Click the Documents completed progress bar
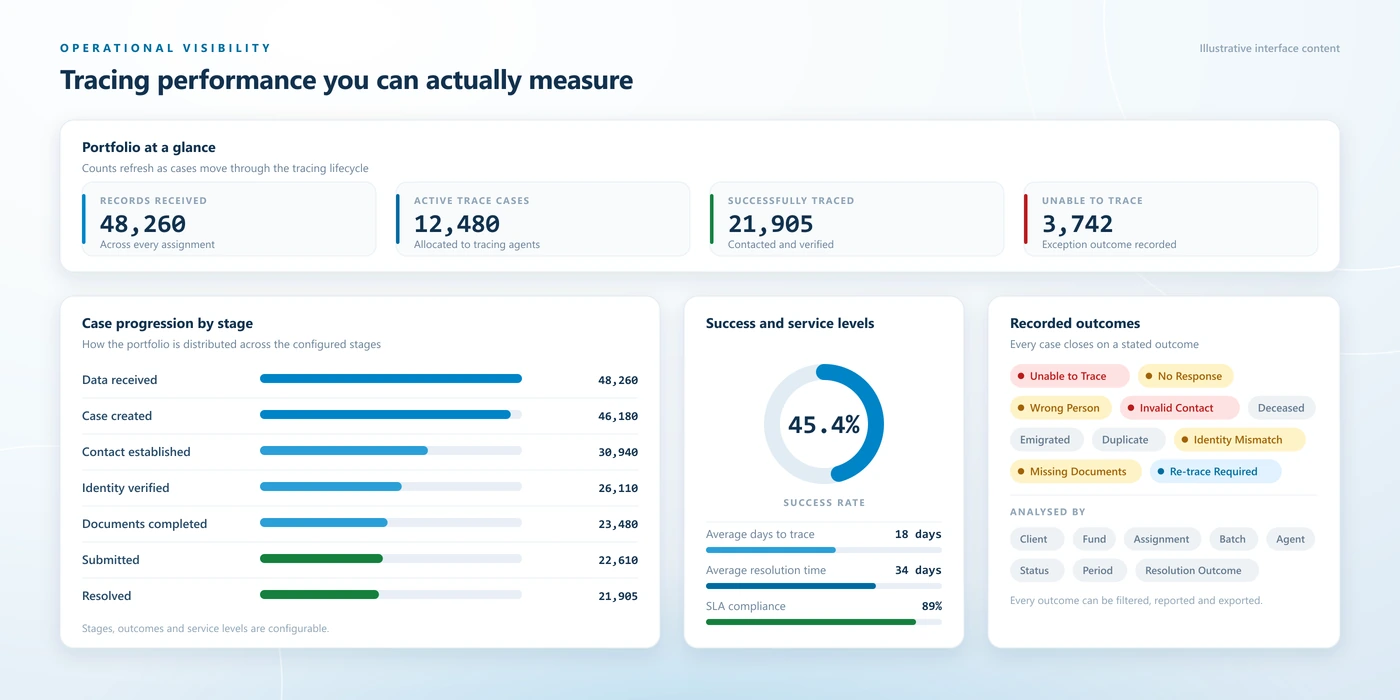The height and width of the screenshot is (700, 1400). pyautogui.click(x=391, y=523)
